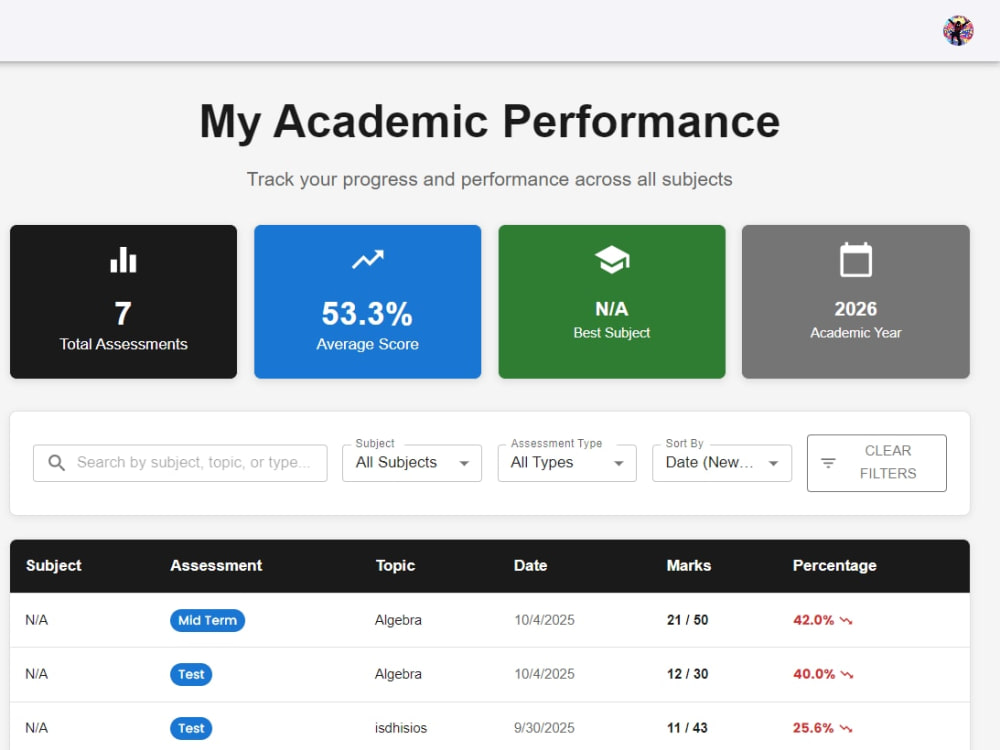
Task: Click the Mid Term assessment badge
Action: tap(207, 621)
